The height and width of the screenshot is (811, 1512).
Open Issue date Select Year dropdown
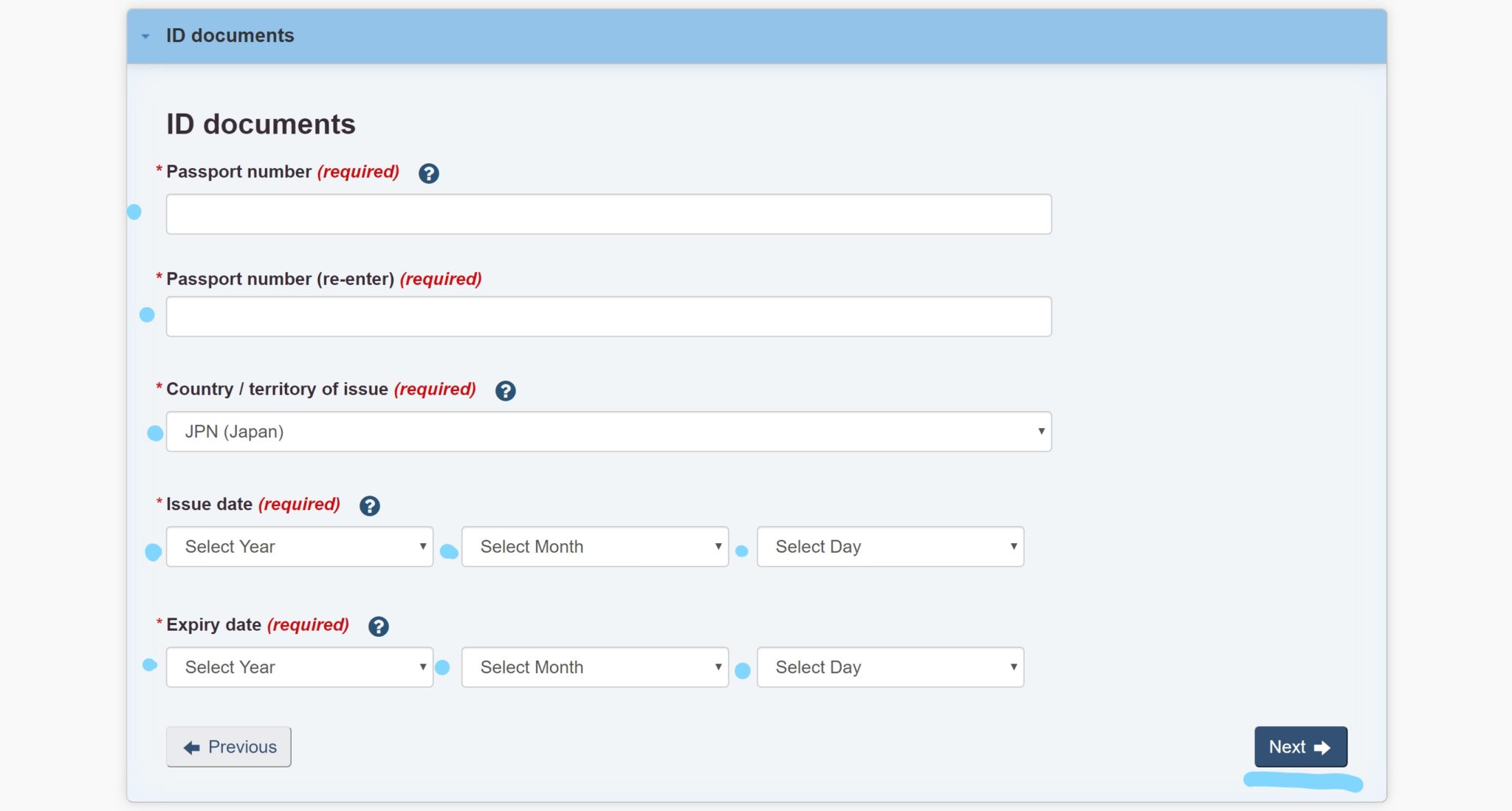click(299, 547)
